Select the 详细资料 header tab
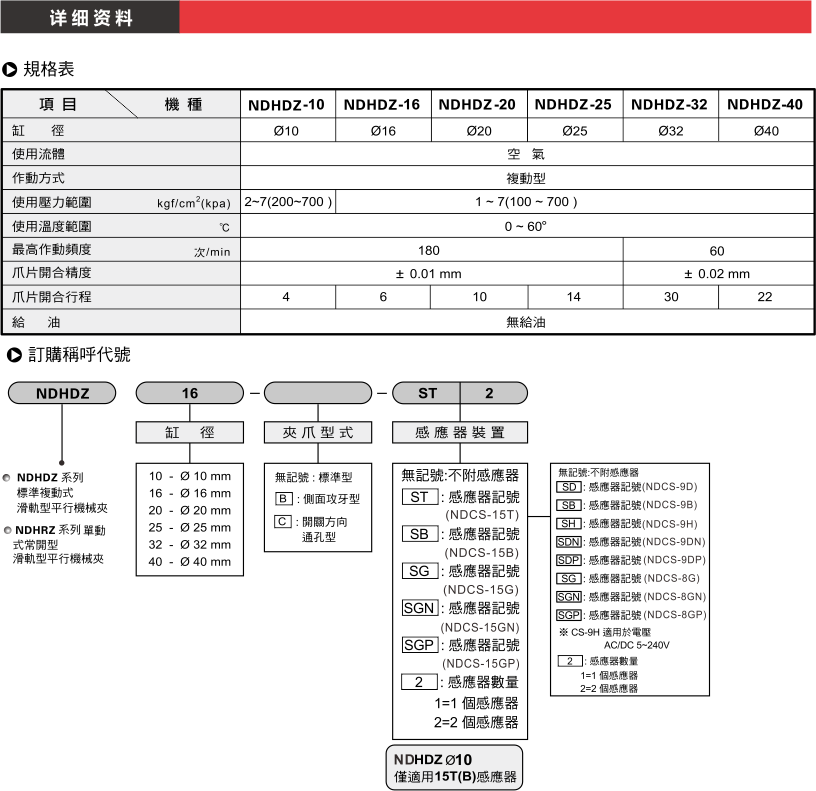The image size is (816, 791). point(90,18)
